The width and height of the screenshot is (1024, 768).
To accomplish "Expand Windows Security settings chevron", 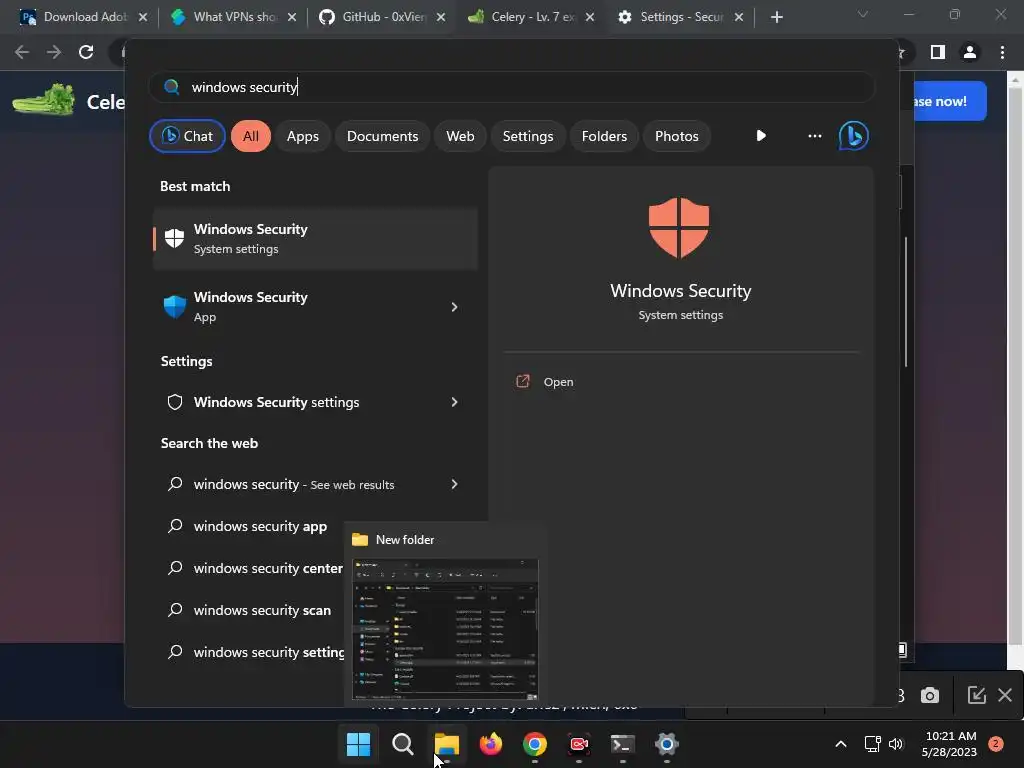I will pyautogui.click(x=455, y=402).
